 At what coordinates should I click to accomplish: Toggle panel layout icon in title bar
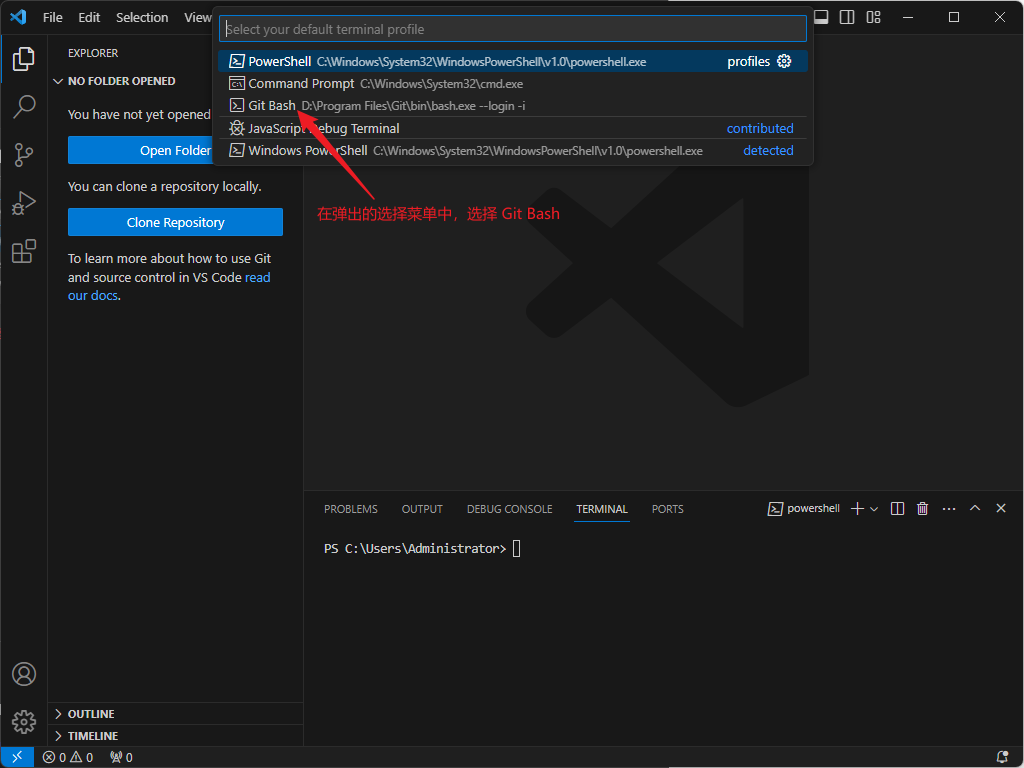822,17
